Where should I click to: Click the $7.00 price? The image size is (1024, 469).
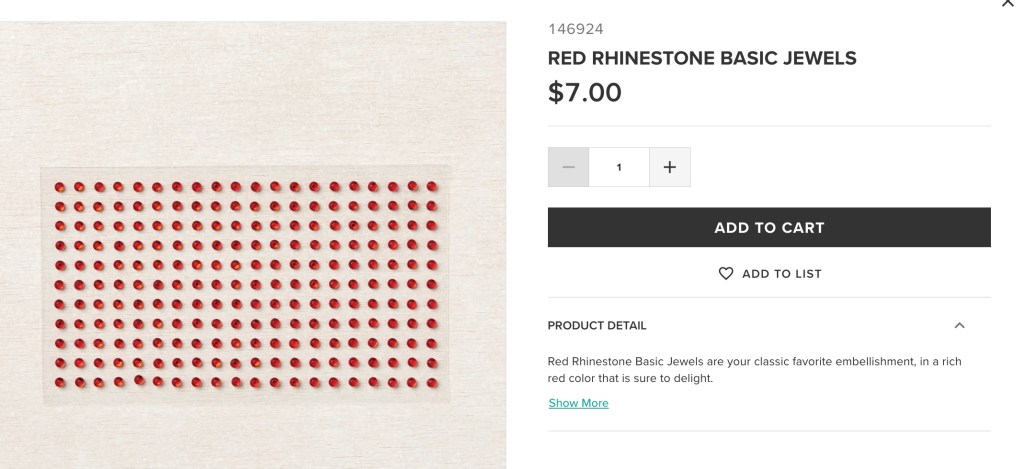tap(585, 93)
